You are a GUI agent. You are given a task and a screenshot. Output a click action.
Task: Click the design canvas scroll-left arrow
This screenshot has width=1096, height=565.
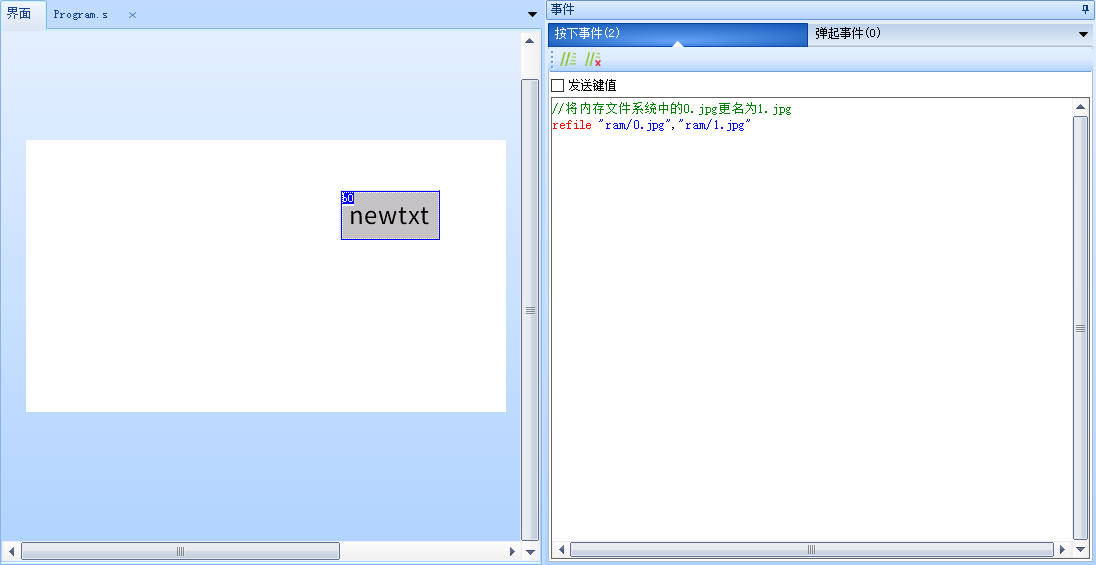[11, 551]
